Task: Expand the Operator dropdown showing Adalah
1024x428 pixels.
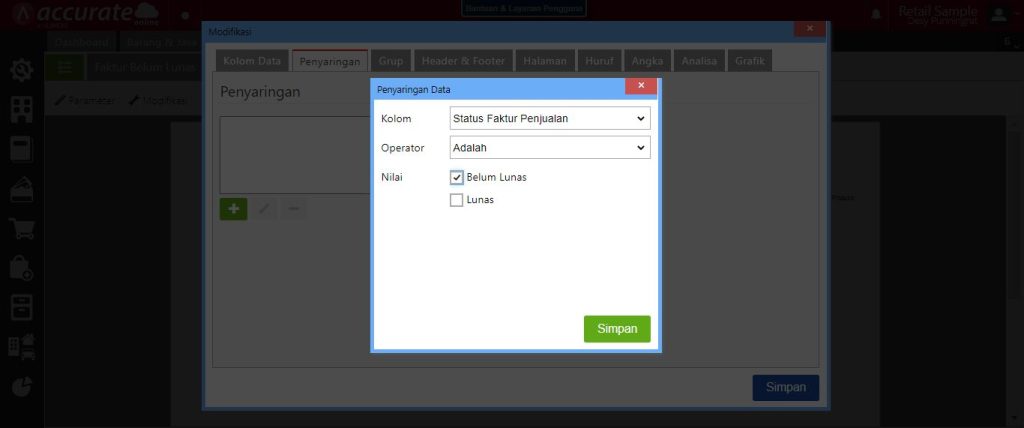Action: tap(550, 148)
